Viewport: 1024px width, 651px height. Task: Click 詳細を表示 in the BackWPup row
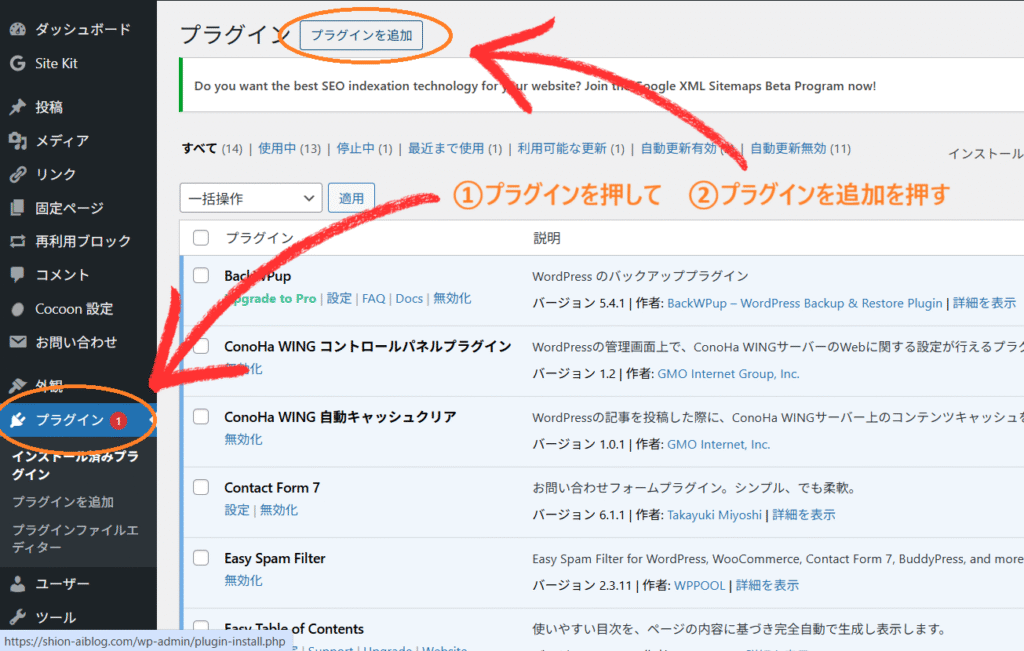click(x=984, y=303)
